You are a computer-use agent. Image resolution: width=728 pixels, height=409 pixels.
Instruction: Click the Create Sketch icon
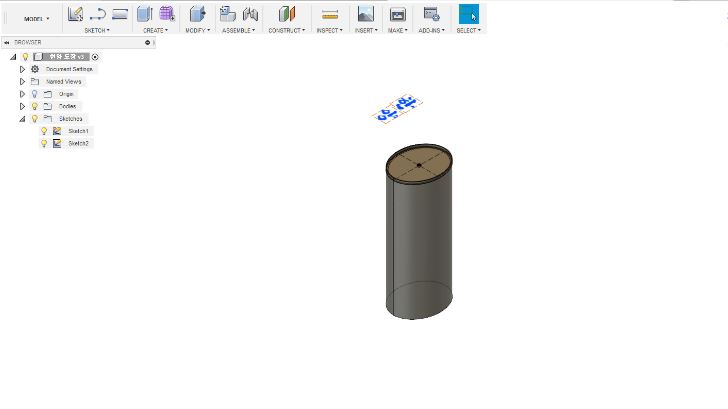[x=75, y=14]
